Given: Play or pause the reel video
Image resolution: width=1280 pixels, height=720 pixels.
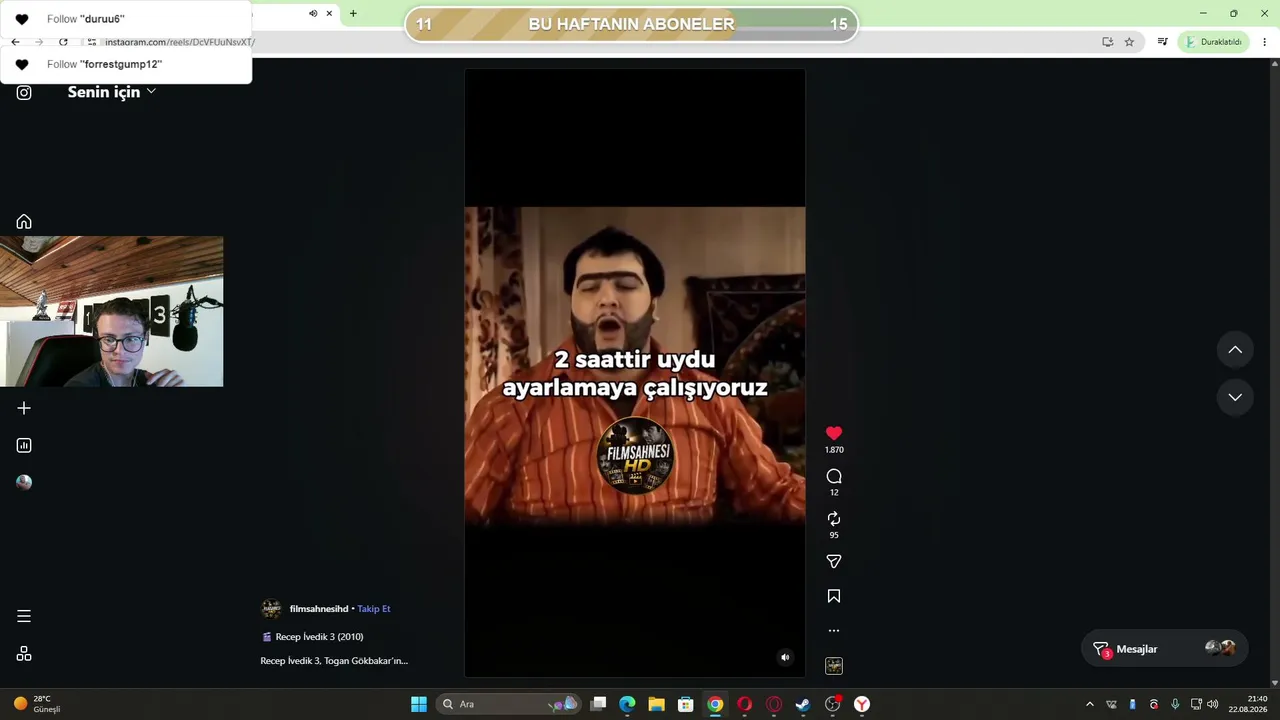Looking at the screenshot, I should tap(635, 372).
